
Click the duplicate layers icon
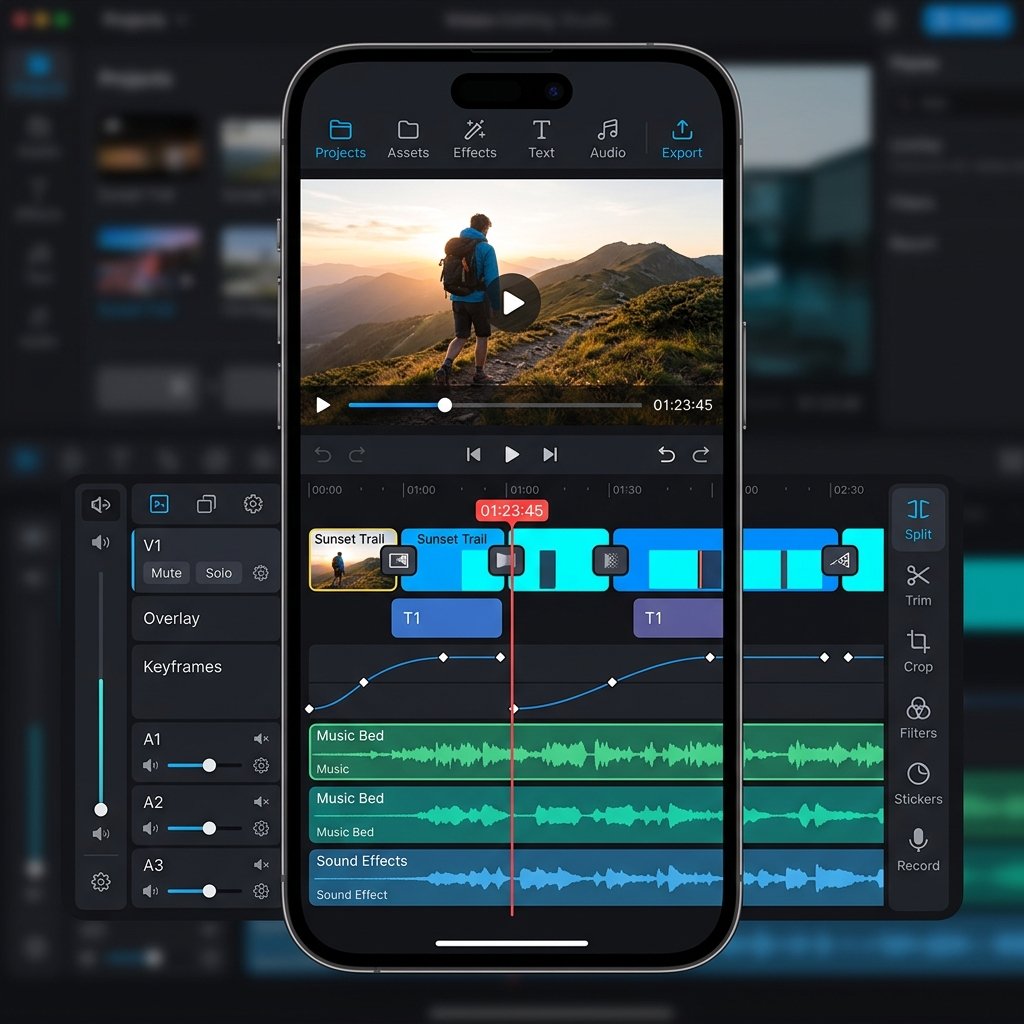pyautogui.click(x=206, y=504)
